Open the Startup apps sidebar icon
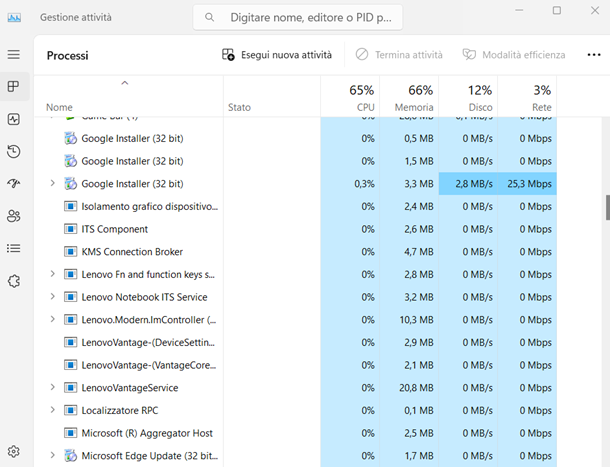The width and height of the screenshot is (610, 467). point(14,183)
